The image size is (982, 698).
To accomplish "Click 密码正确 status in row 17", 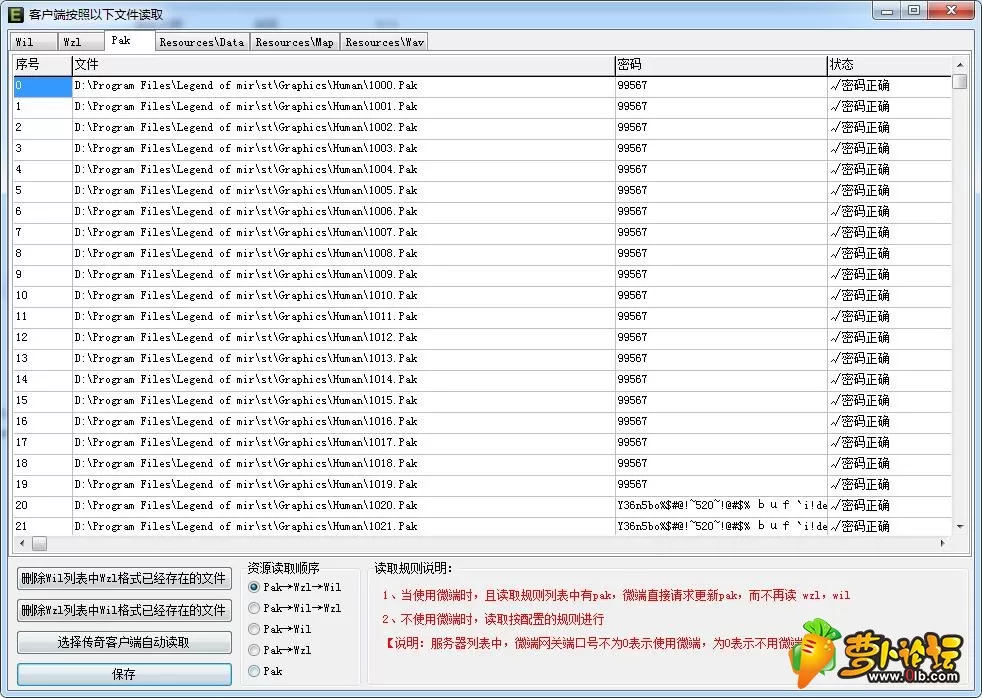I will pos(890,442).
